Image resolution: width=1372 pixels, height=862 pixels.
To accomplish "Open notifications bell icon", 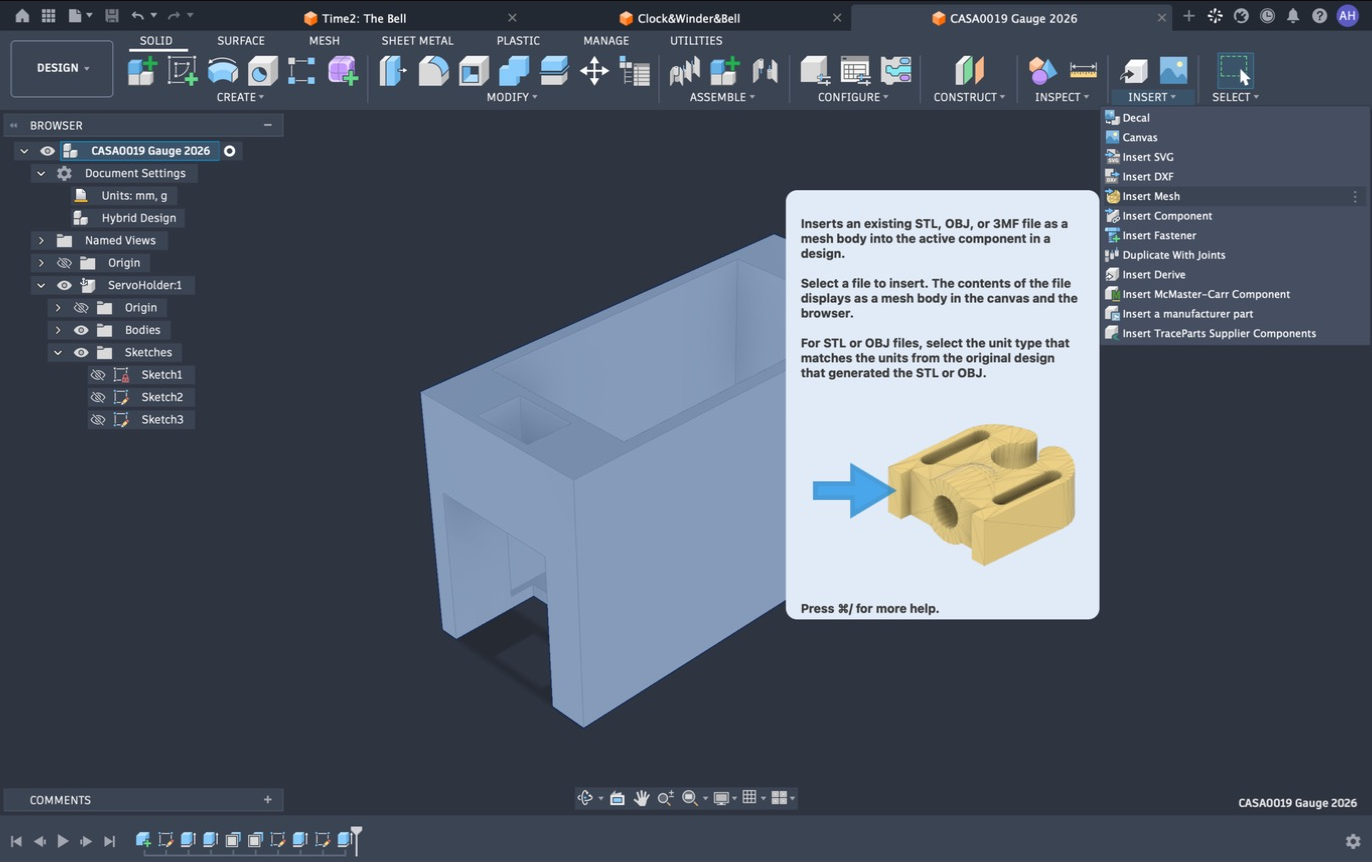I will [x=1293, y=16].
